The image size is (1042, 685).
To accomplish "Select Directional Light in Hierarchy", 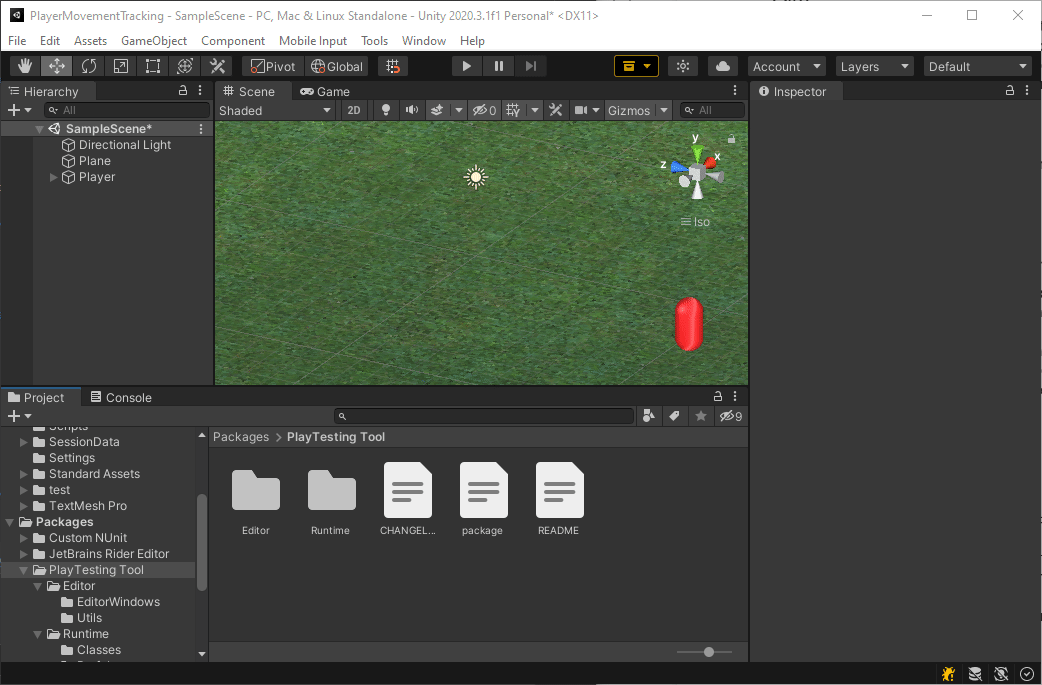I will point(125,145).
